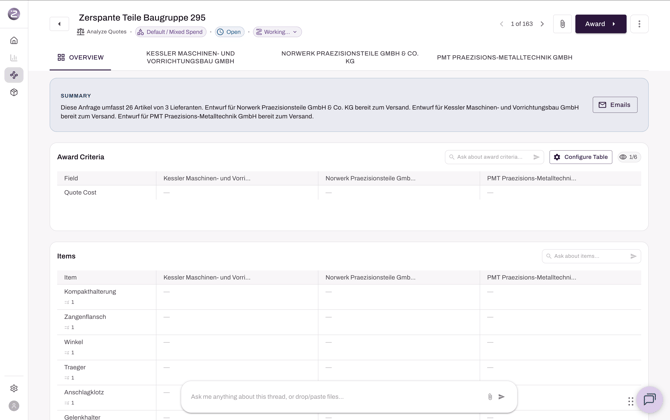Open the three-dot more options menu

pyautogui.click(x=639, y=24)
